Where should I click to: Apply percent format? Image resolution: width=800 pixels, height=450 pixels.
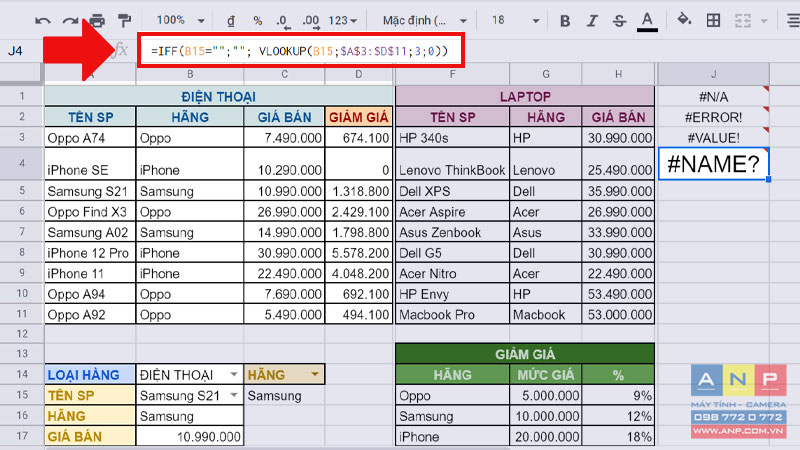[x=258, y=21]
